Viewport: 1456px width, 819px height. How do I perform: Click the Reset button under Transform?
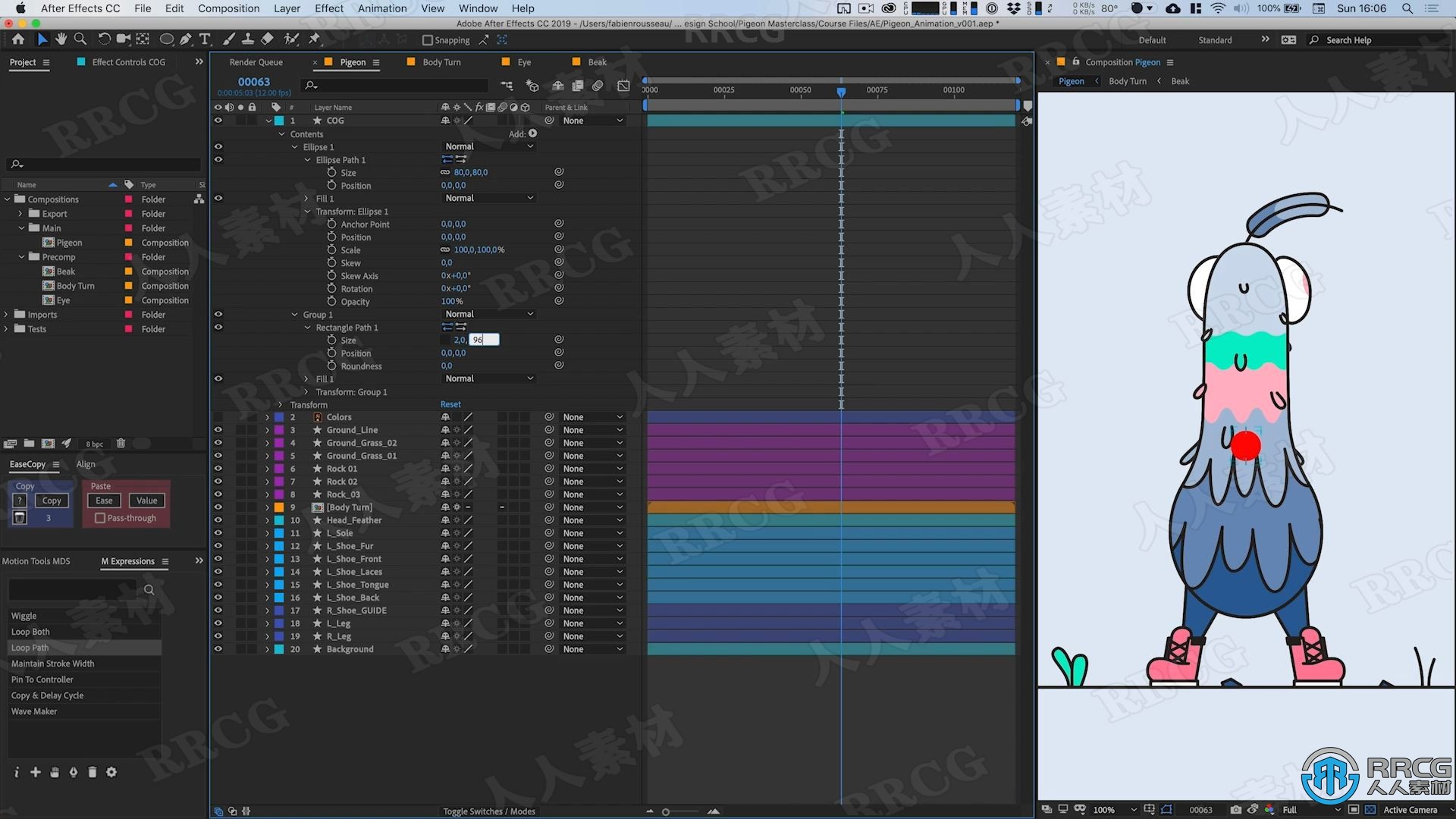click(450, 404)
